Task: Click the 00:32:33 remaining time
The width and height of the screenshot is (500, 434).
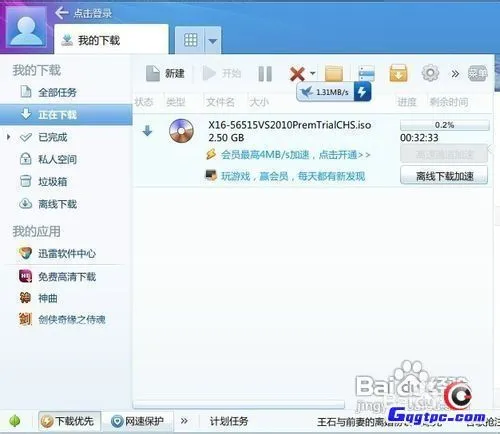Action: (419, 138)
